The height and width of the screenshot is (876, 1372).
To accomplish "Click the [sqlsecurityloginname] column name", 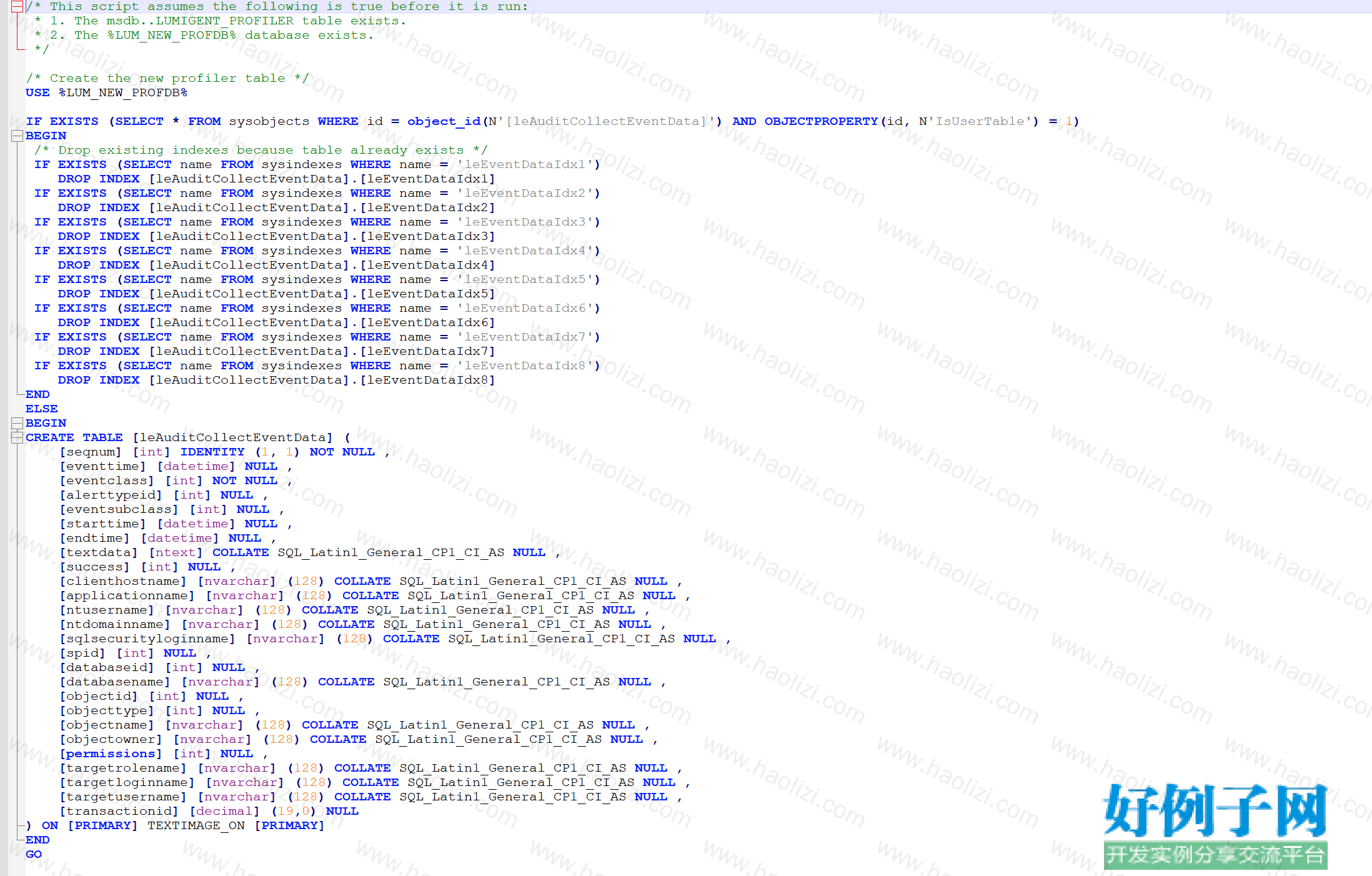I will click(147, 639).
